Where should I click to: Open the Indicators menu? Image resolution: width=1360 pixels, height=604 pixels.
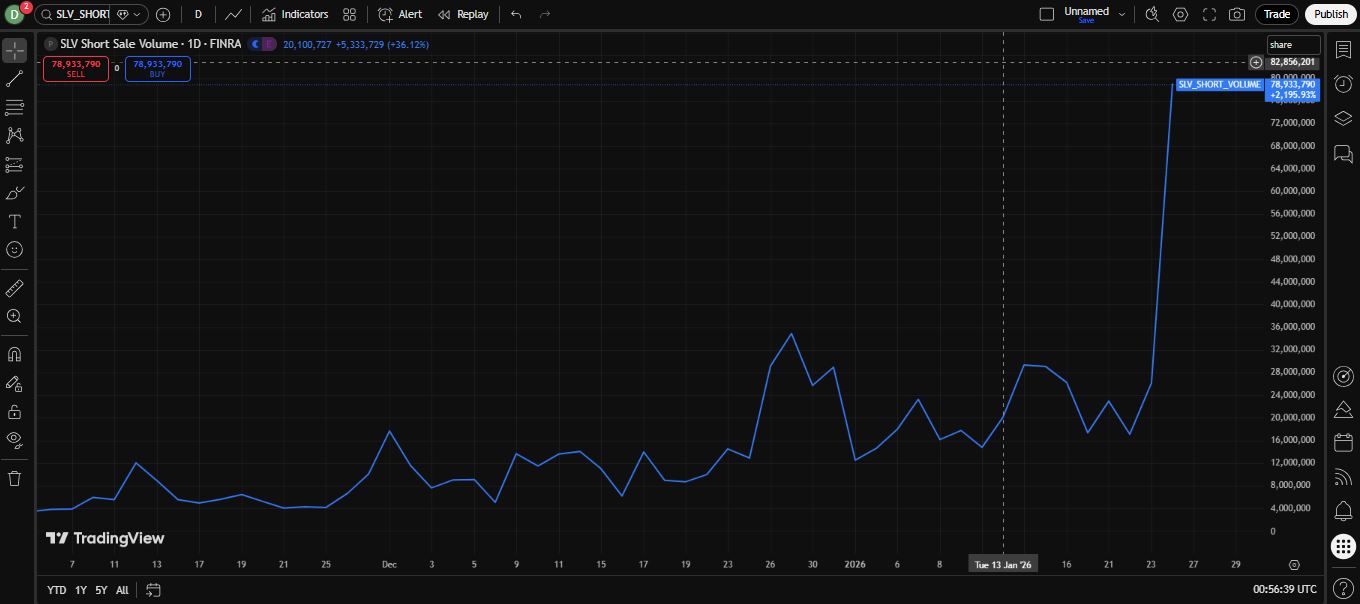pyautogui.click(x=295, y=14)
